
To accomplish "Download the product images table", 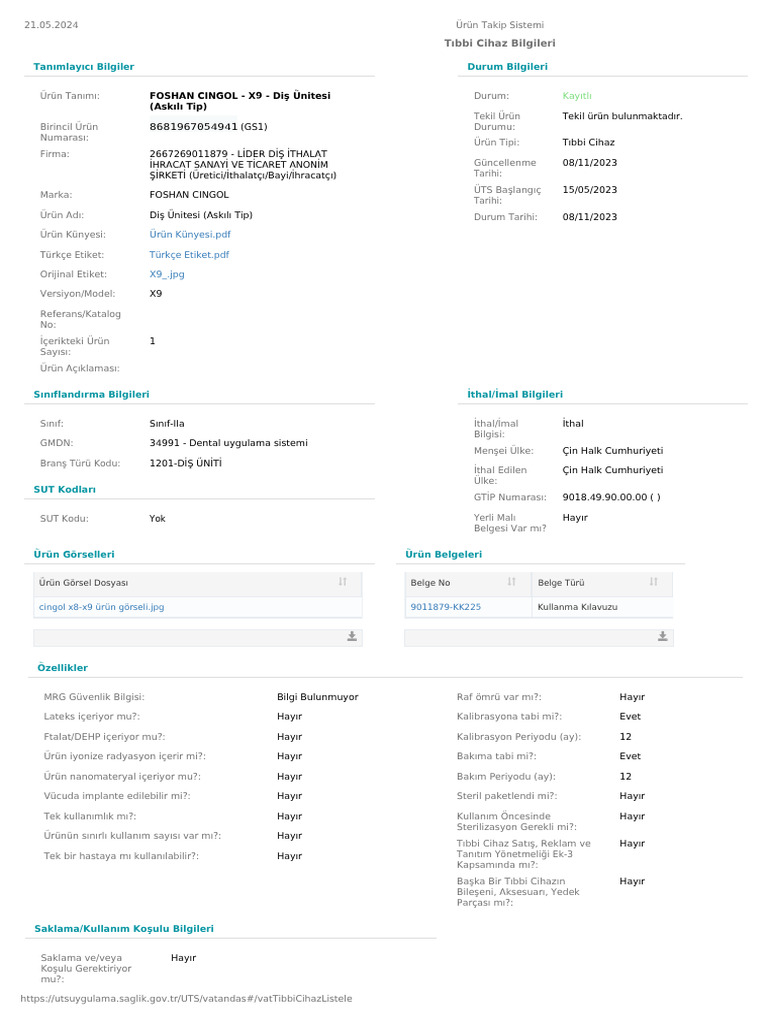I will [x=352, y=637].
